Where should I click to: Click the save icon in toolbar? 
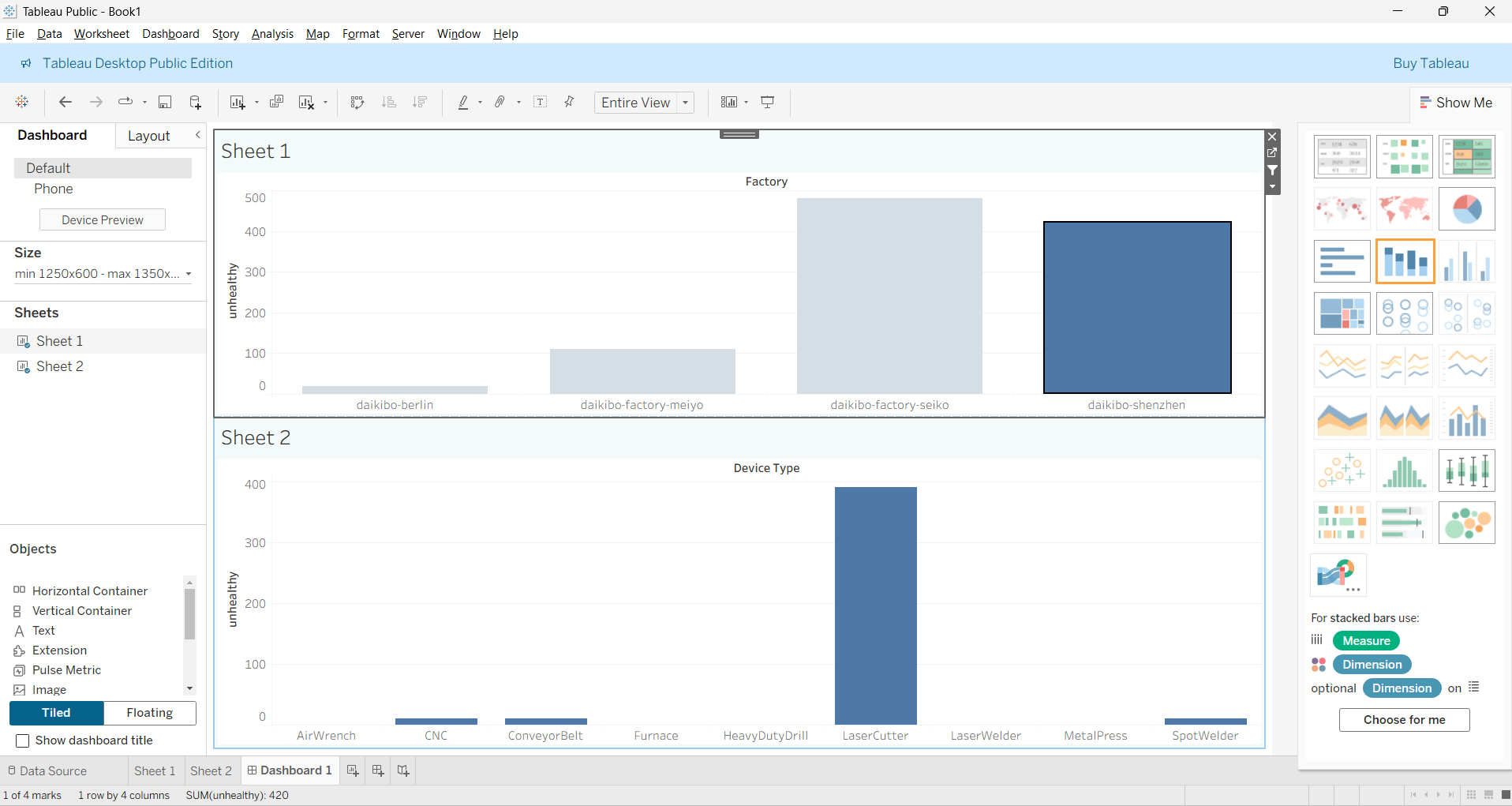(x=165, y=102)
